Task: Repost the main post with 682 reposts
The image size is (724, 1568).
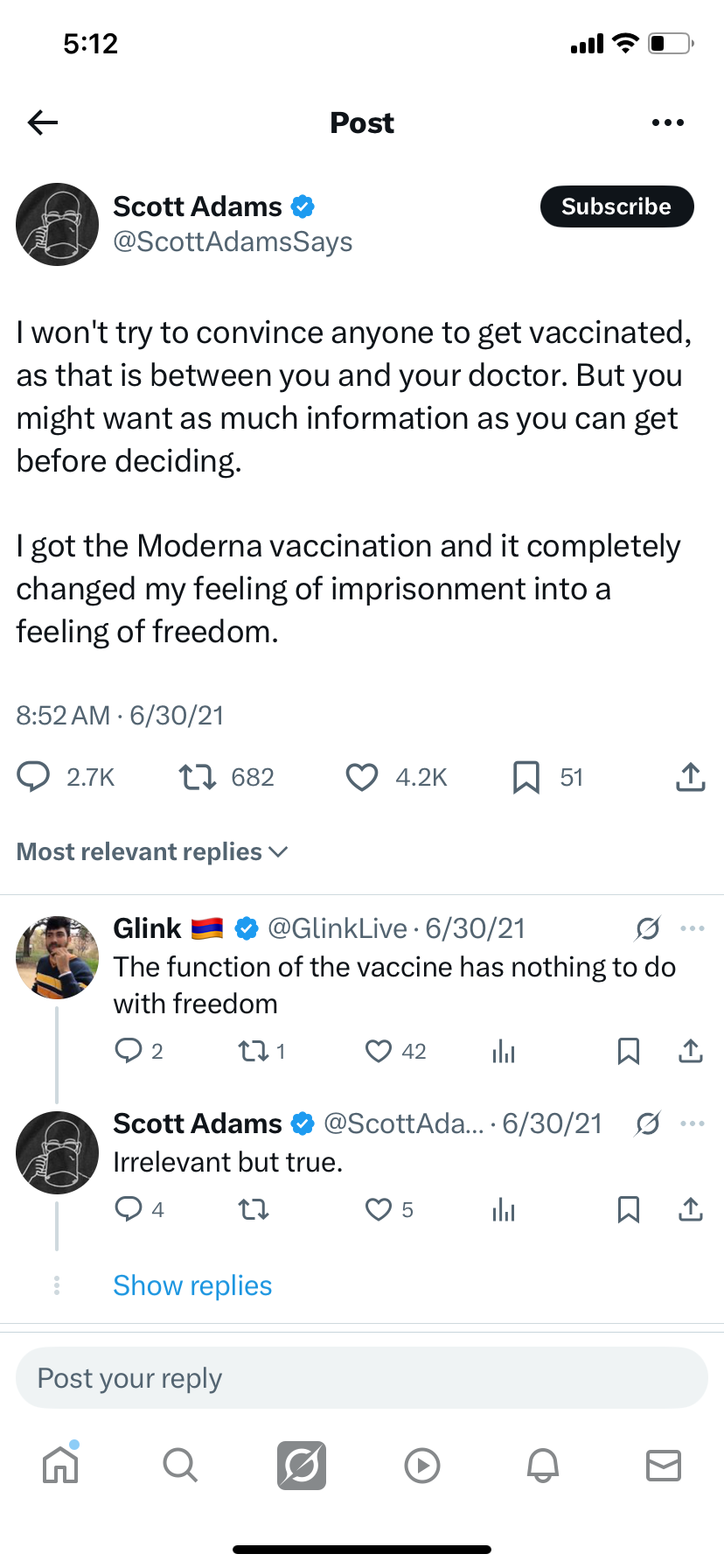Action: click(198, 777)
